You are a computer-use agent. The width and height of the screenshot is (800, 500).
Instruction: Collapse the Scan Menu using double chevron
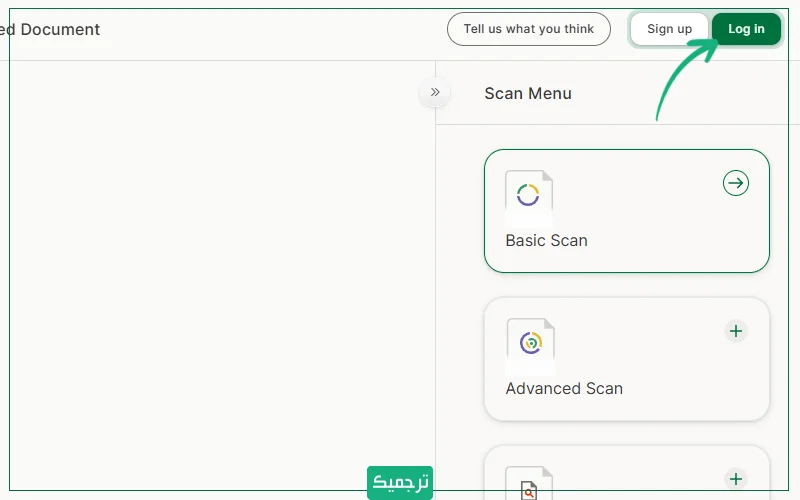pos(435,92)
